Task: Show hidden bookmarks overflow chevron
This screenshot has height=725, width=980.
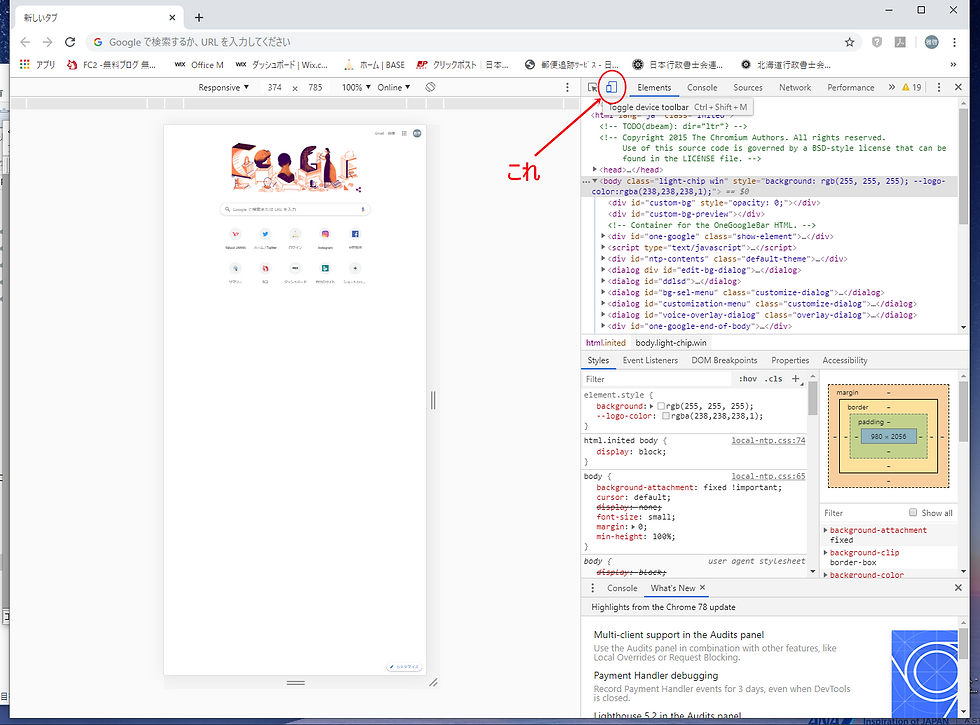Action: pos(953,64)
